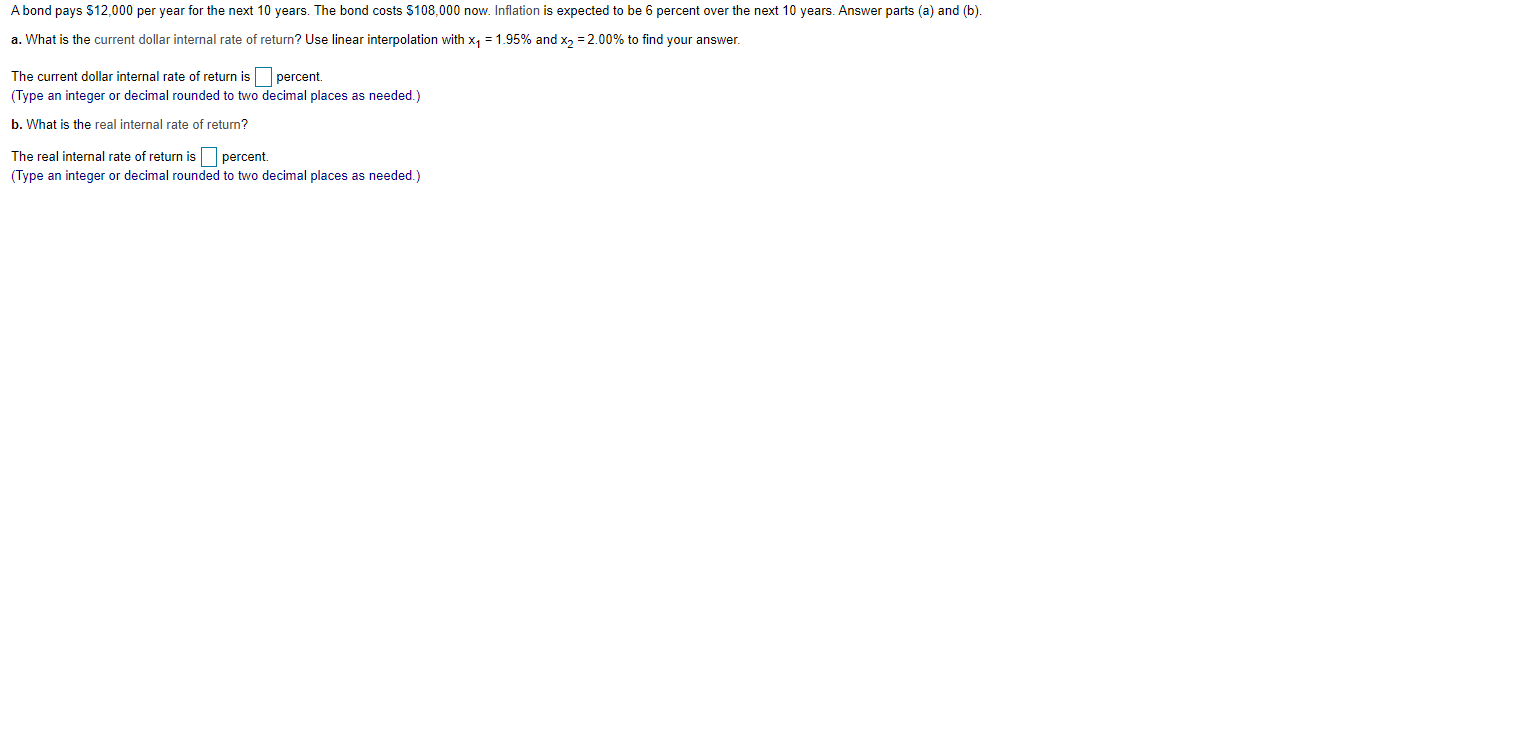The height and width of the screenshot is (749, 1540).
Task: Click the current dollar internal rate answer box
Action: pos(263,77)
